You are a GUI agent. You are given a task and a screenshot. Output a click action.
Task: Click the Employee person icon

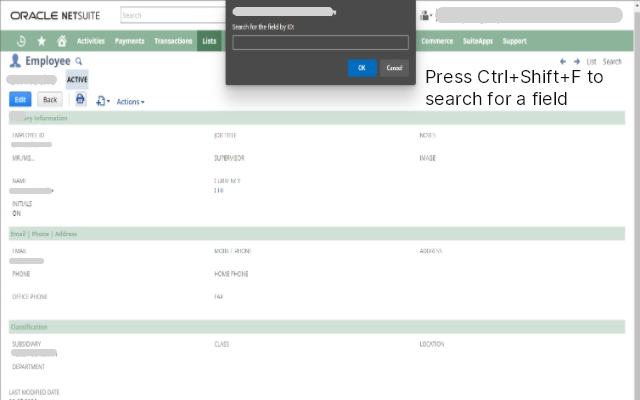pos(15,61)
